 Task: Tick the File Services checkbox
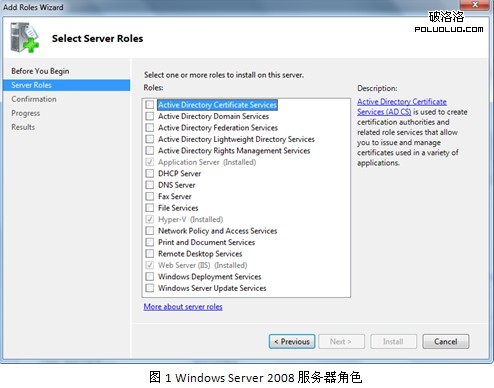tap(150, 208)
